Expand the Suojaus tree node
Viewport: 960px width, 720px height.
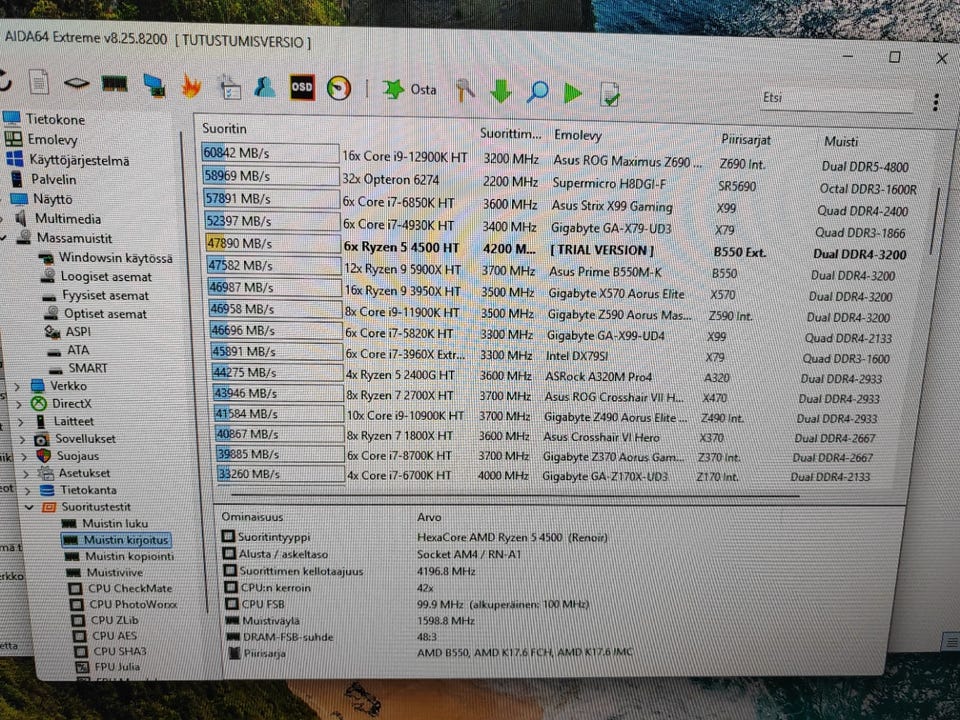click(x=24, y=456)
